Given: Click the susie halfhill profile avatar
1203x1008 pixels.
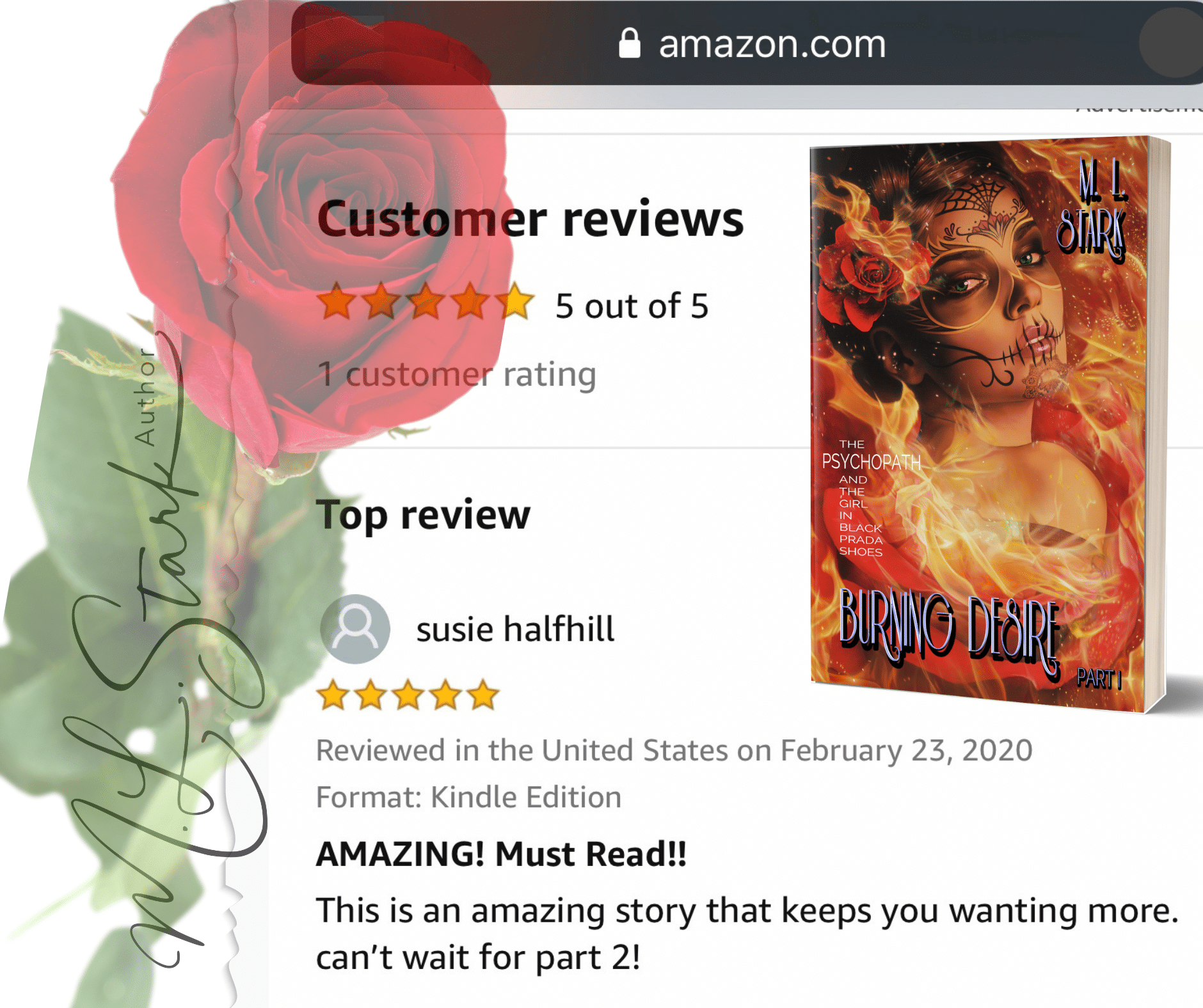Looking at the screenshot, I should [x=355, y=629].
